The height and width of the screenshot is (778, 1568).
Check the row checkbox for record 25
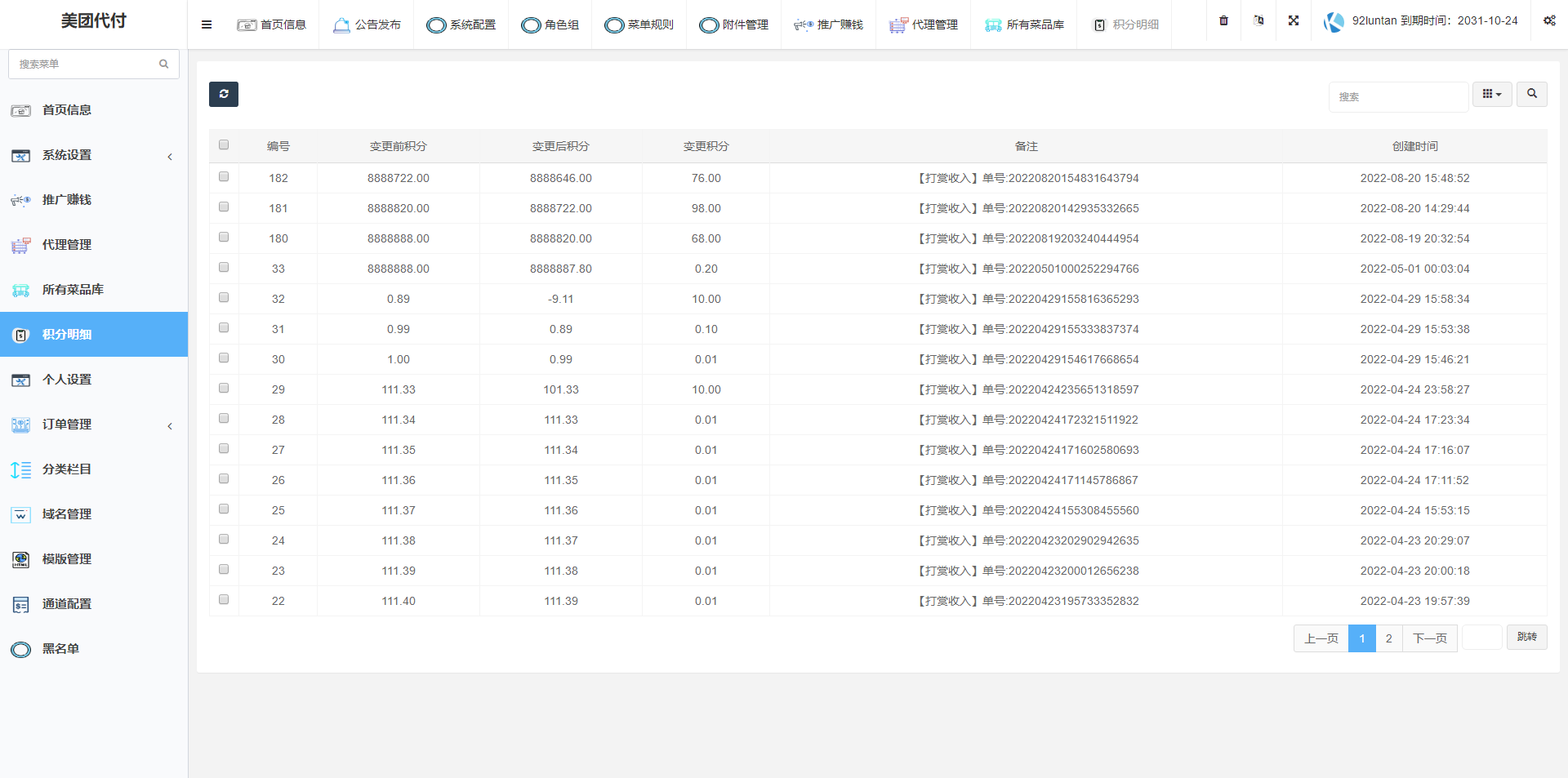[x=224, y=509]
